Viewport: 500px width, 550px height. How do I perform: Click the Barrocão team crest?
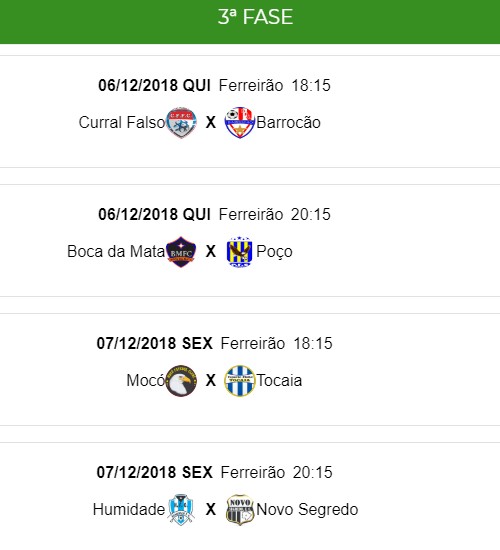click(240, 122)
